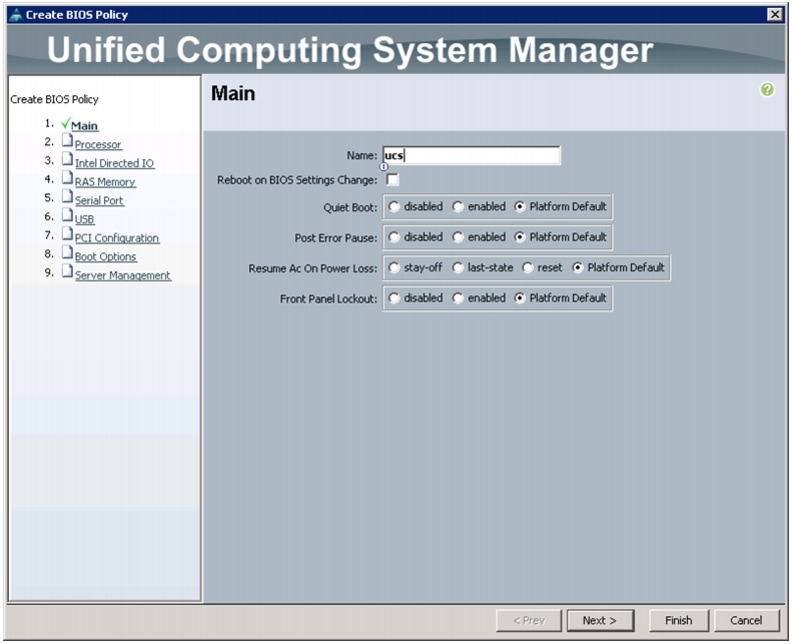
Task: Click the Create BIOS Policy title icon
Action: (x=16, y=15)
